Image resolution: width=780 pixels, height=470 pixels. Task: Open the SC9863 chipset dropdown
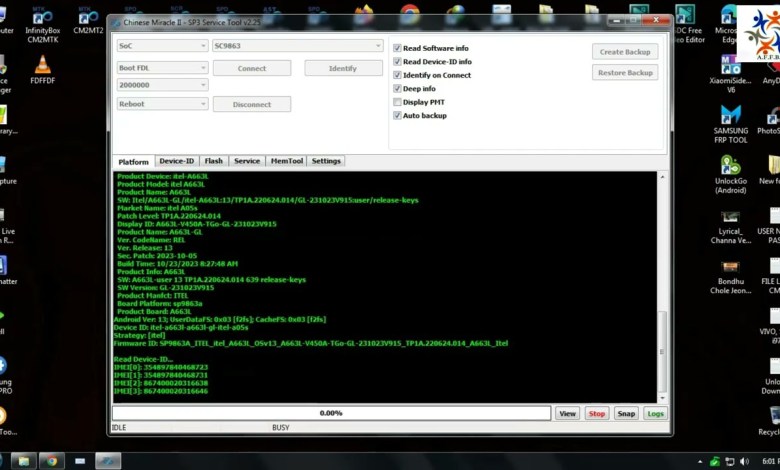click(x=297, y=46)
